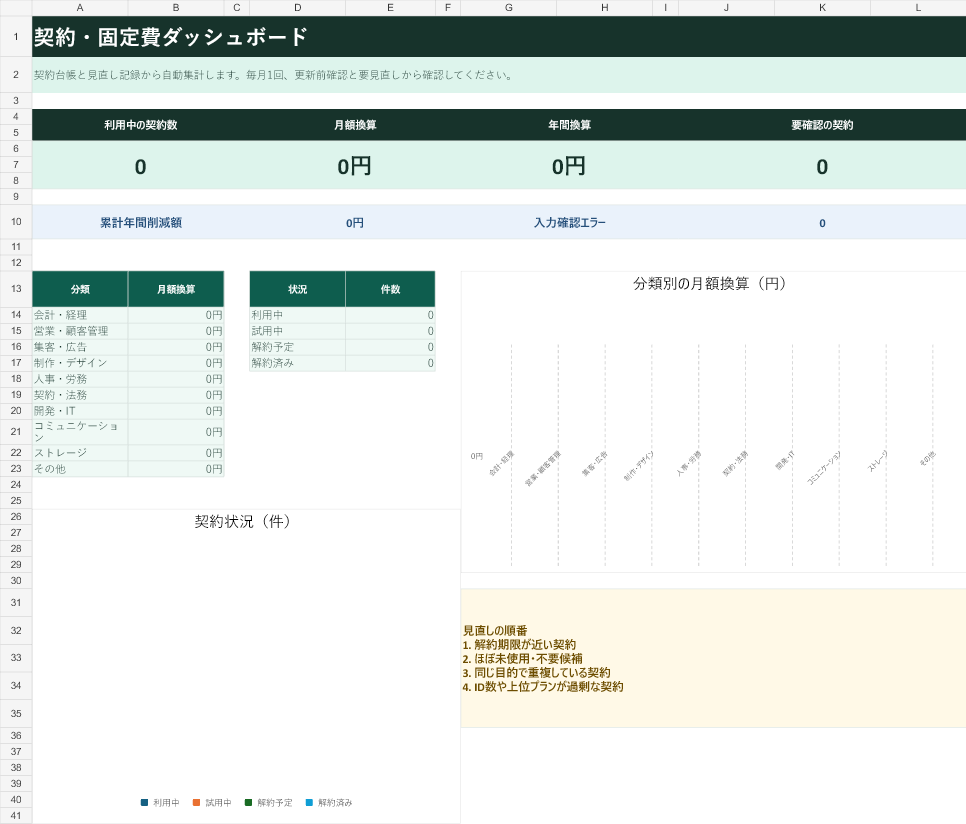
Task: Select the 開発・IT category cell
Action: [x=80, y=411]
